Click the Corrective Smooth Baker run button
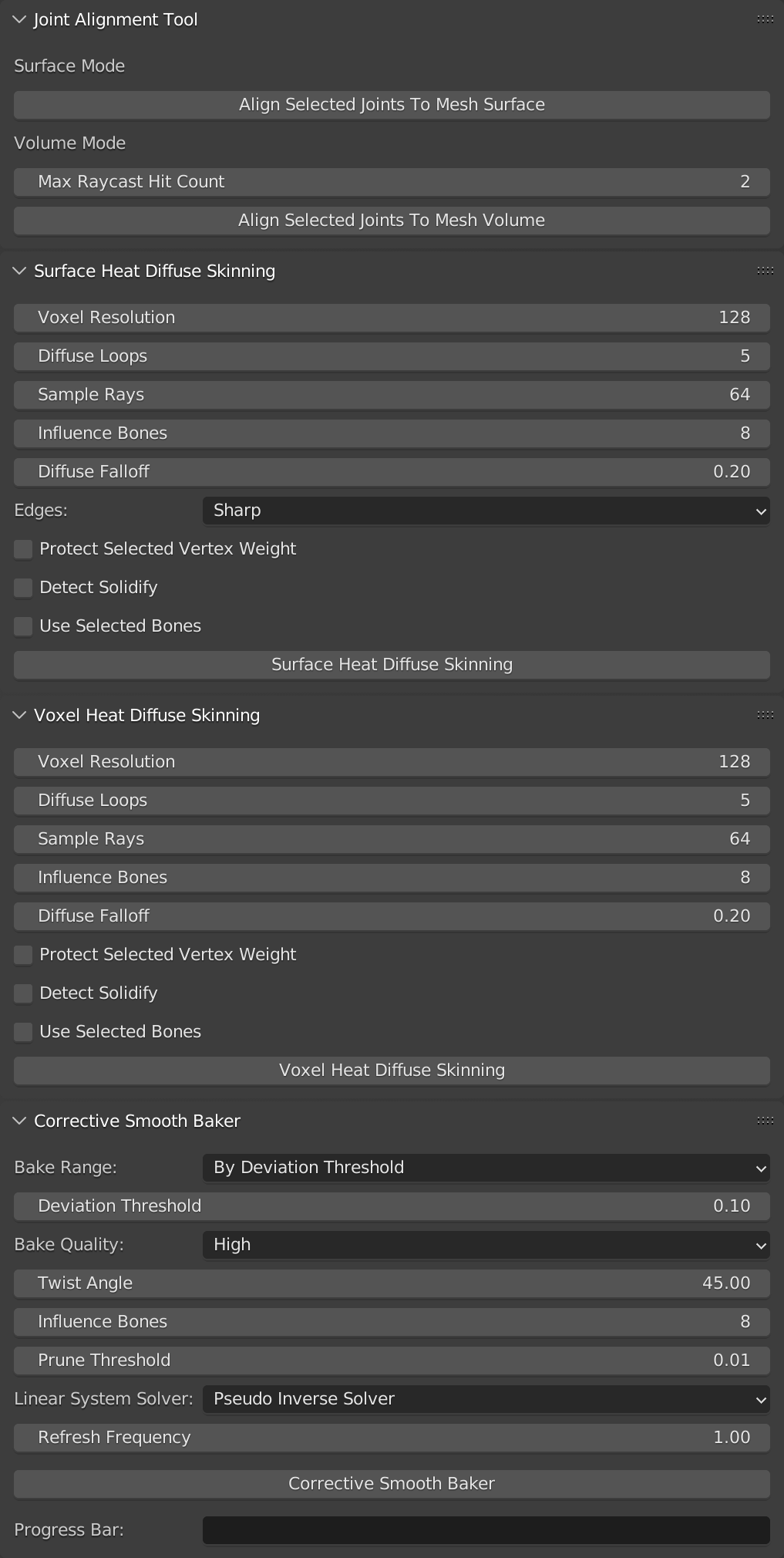 click(x=392, y=1483)
